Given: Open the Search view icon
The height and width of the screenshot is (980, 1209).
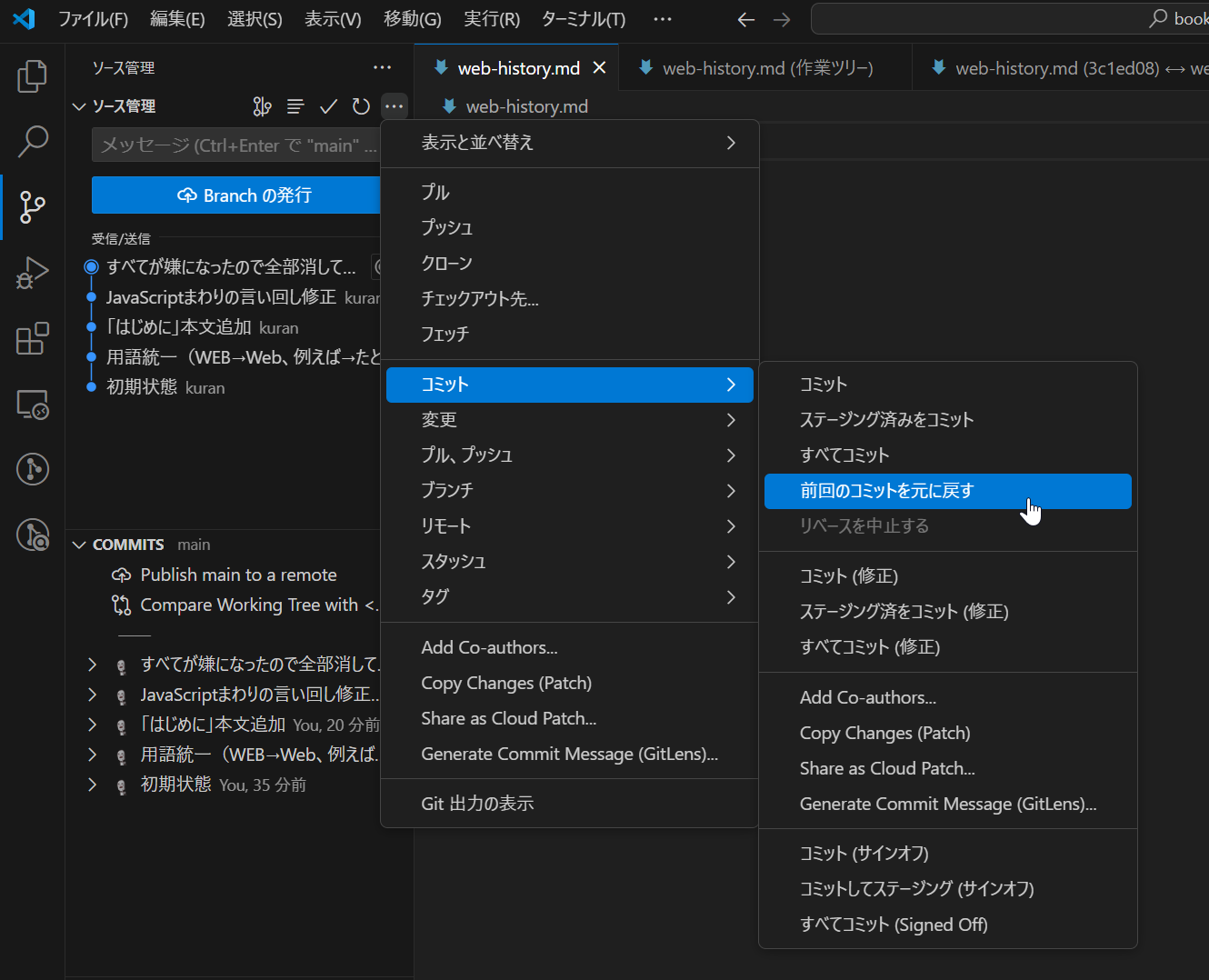Looking at the screenshot, I should pos(33,142).
